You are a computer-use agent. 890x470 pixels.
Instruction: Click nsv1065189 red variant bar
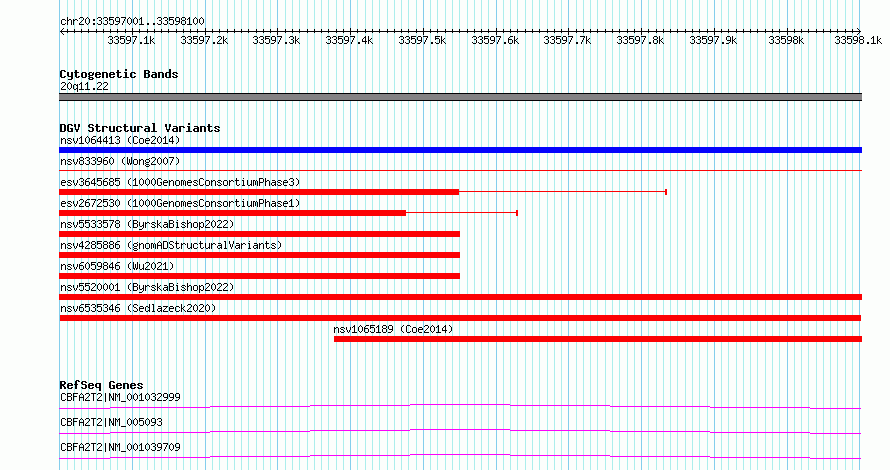point(598,339)
